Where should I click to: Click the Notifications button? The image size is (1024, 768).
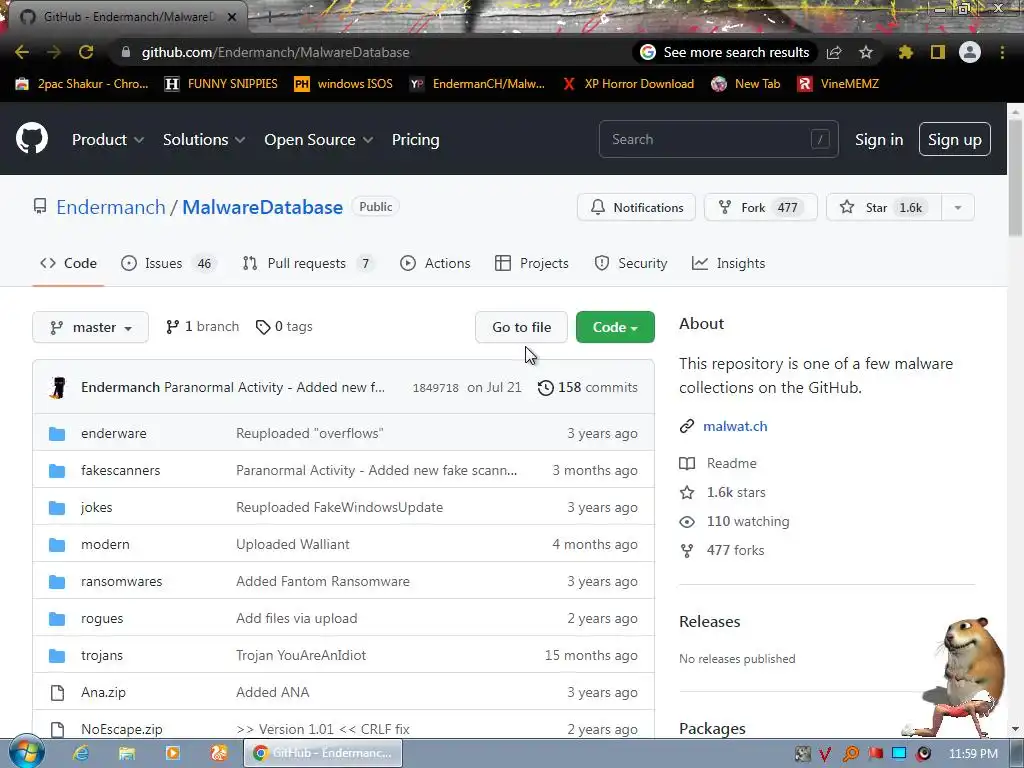pos(637,208)
